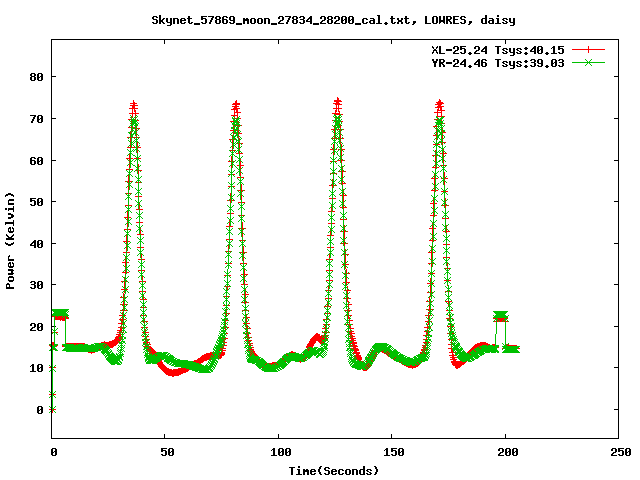
Task: Click x-axis tick label 250
Action: (x=621, y=452)
